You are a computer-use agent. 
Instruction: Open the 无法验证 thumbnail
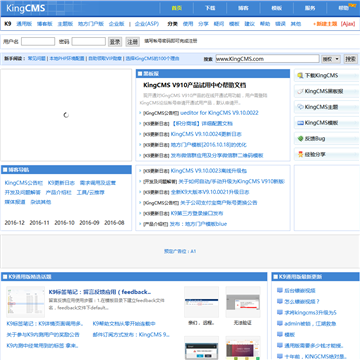243,302
